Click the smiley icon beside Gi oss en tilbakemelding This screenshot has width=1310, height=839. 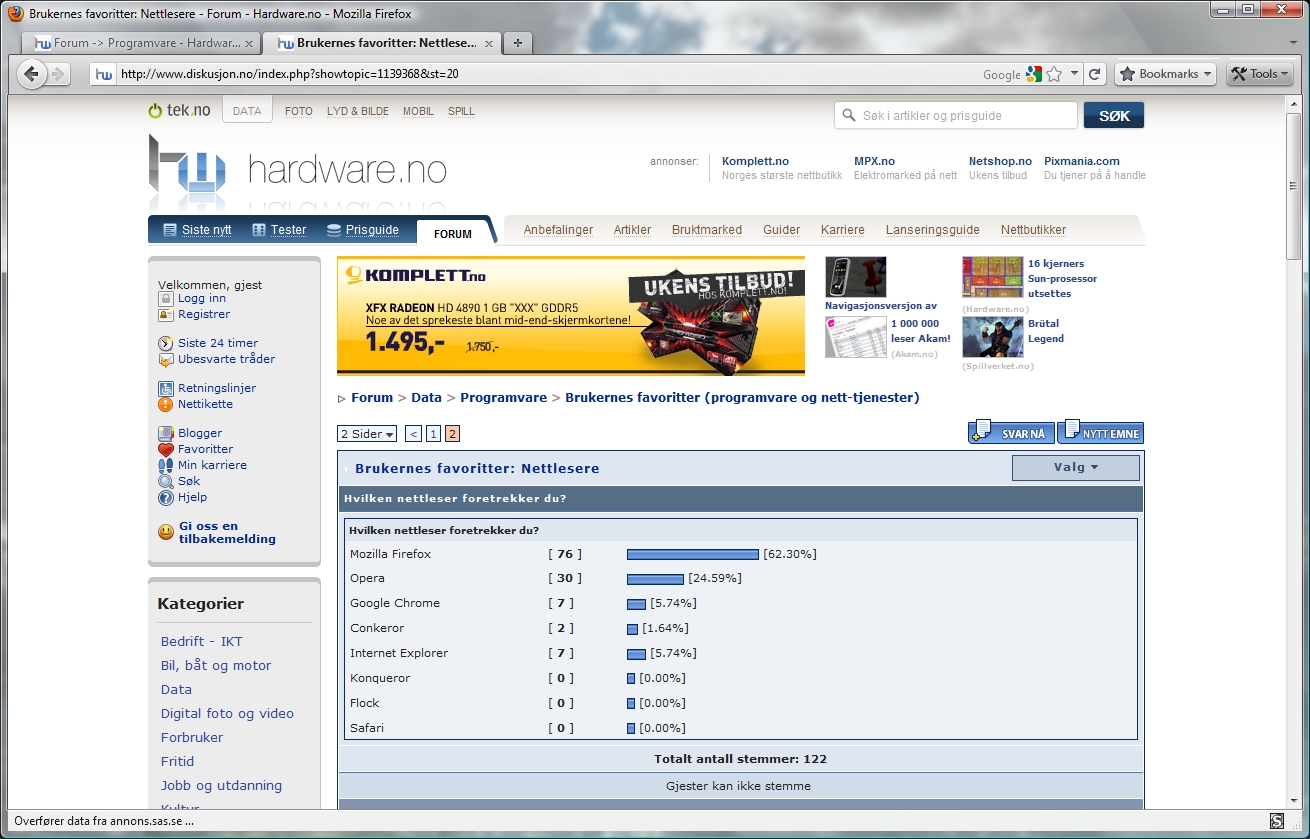click(165, 532)
